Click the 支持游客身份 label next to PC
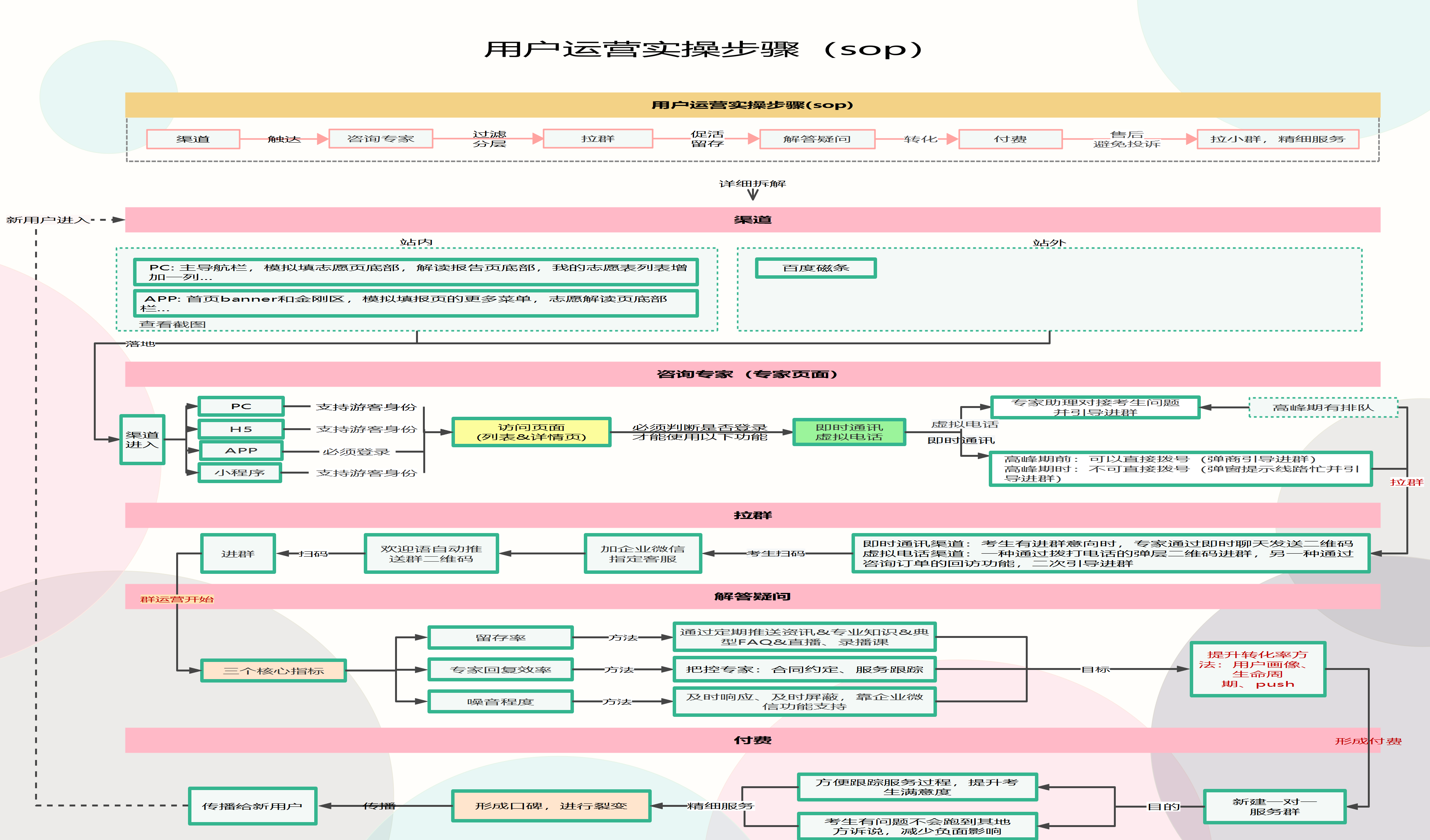Viewport: 1430px width, 840px height. 366,407
